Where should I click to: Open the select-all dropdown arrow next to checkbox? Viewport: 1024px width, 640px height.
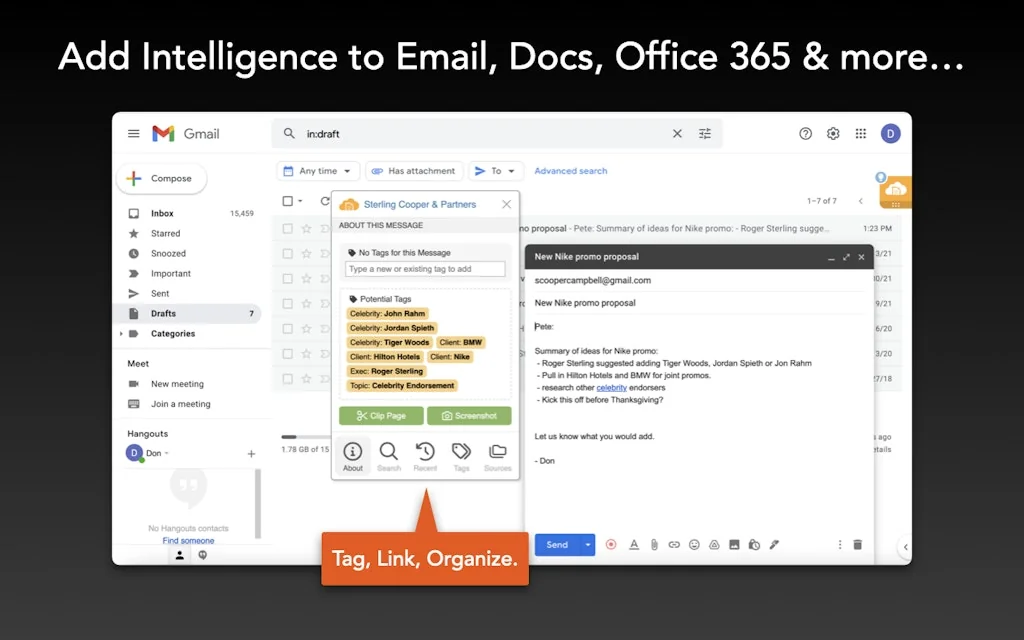(x=300, y=201)
